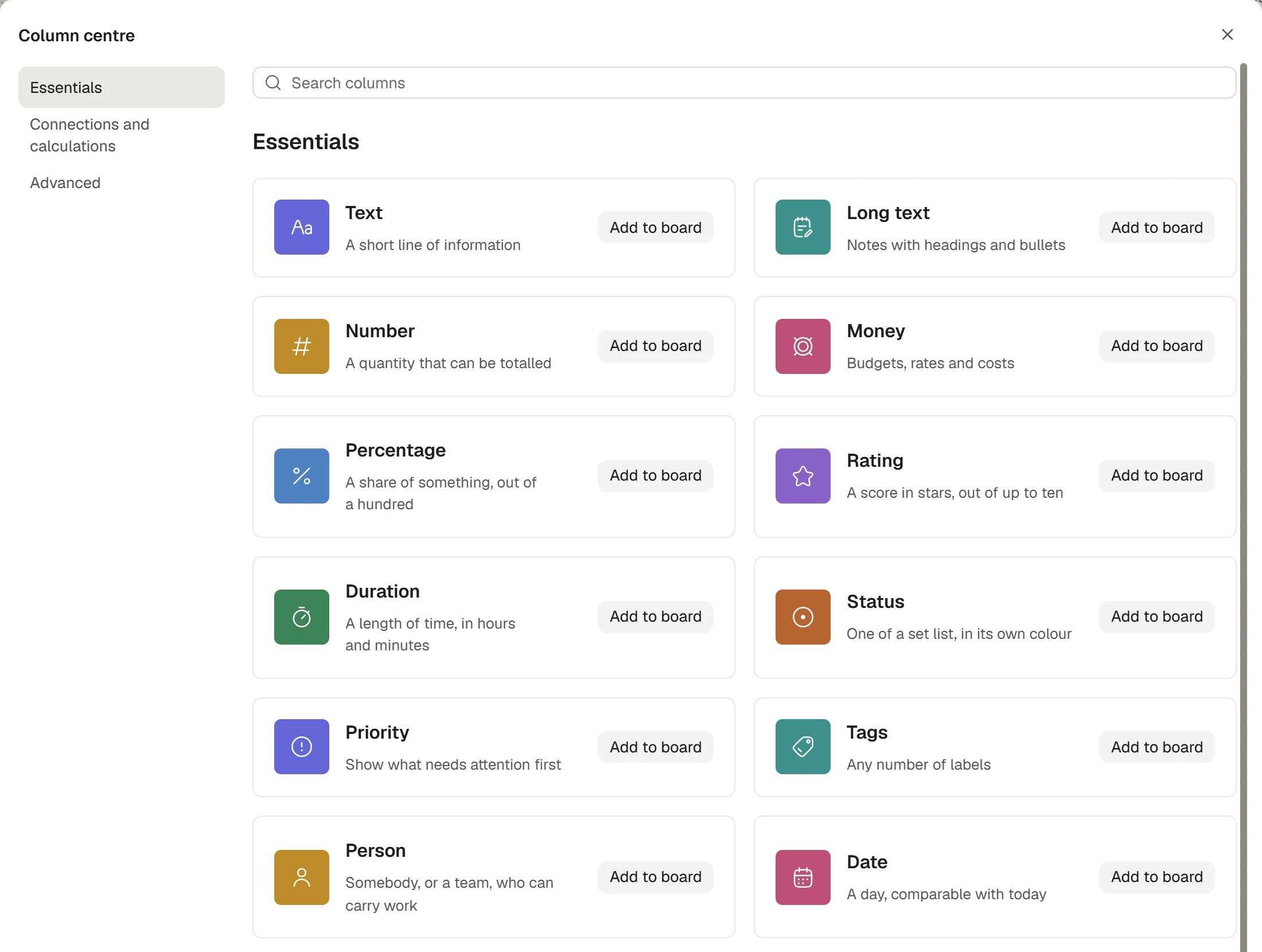Screen dimensions: 1262x952
Task: Add the Duration column to board
Action: pyautogui.click(x=656, y=617)
